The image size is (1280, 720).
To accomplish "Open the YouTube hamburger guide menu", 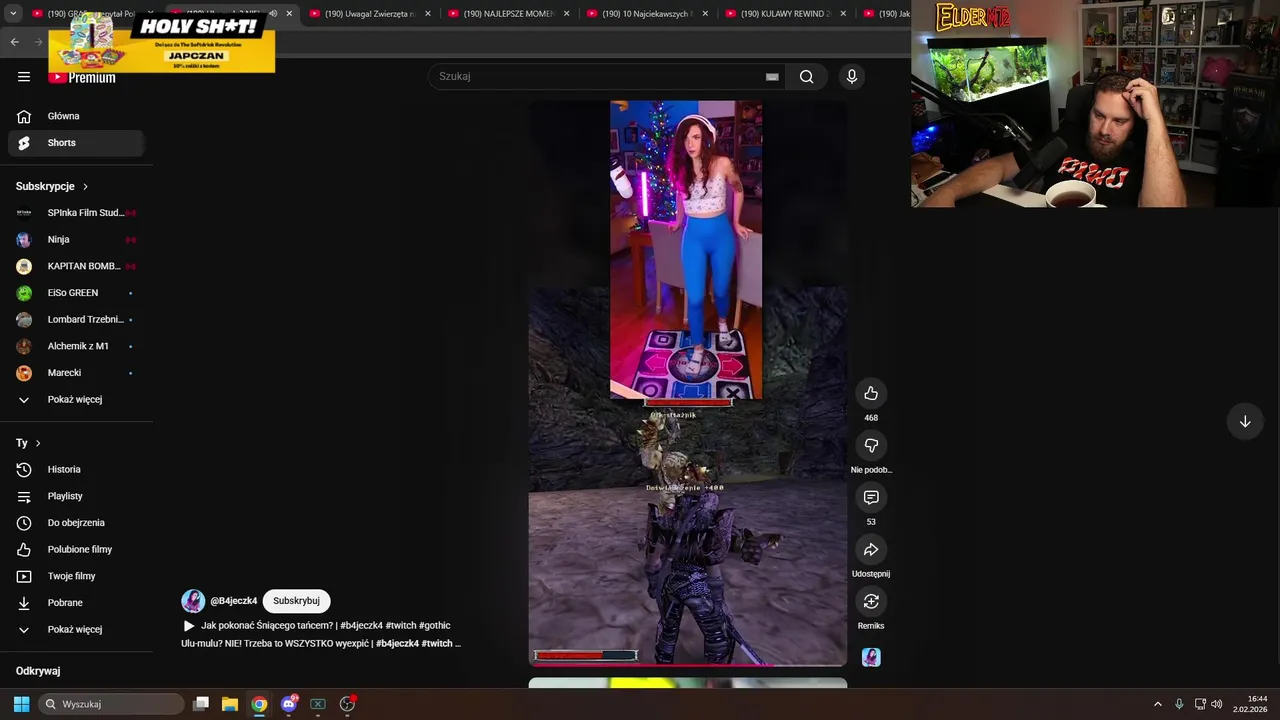I will pyautogui.click(x=24, y=77).
